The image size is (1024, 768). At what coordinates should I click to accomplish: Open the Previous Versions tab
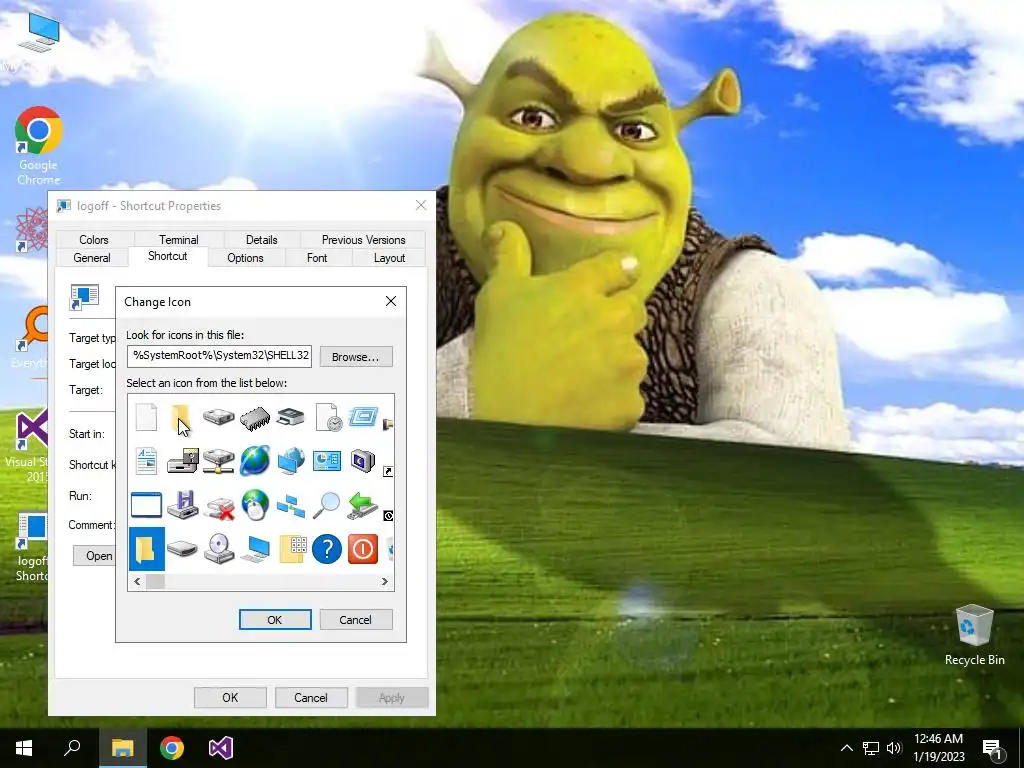tap(363, 240)
